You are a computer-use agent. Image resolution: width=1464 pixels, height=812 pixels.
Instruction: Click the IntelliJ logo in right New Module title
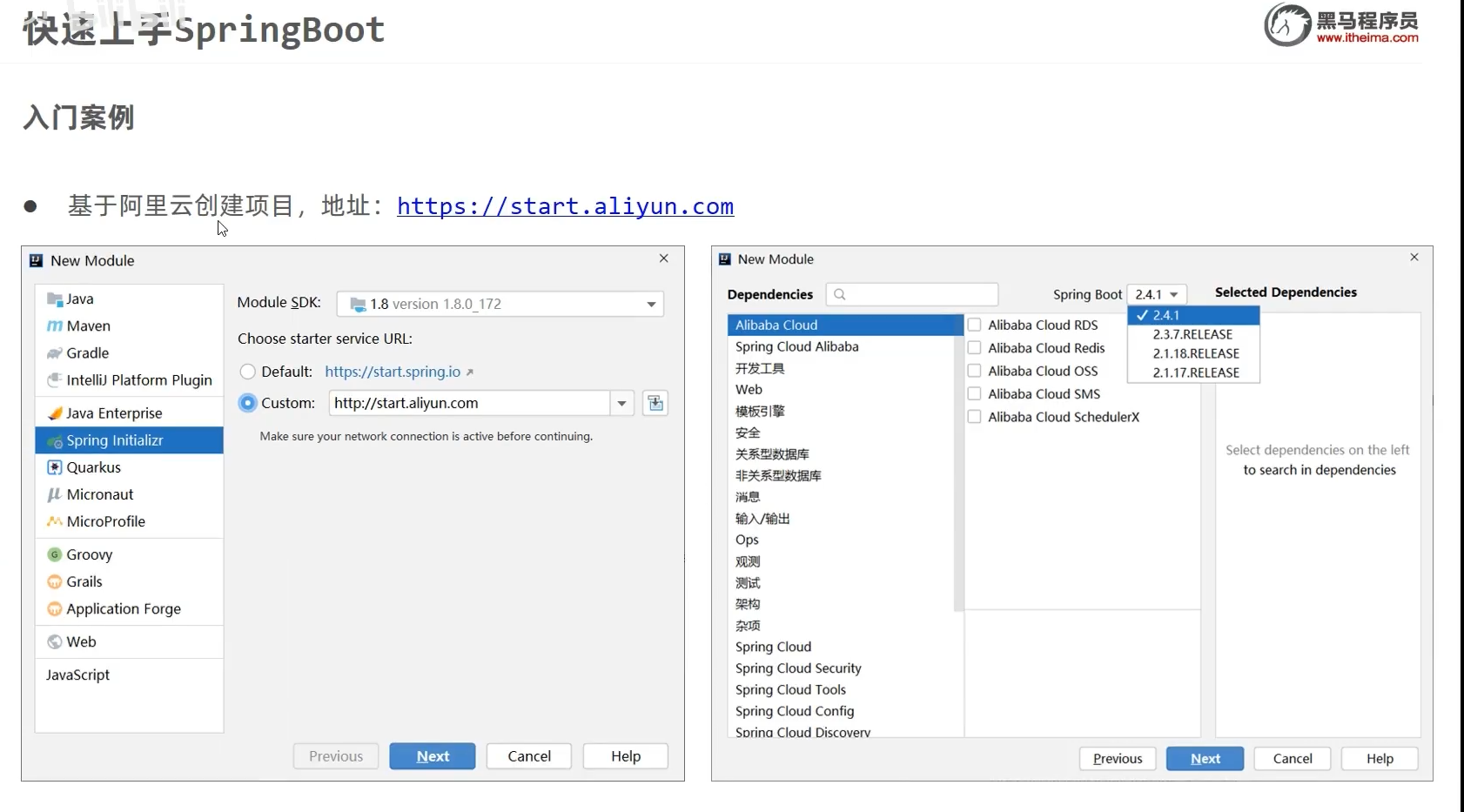725,259
